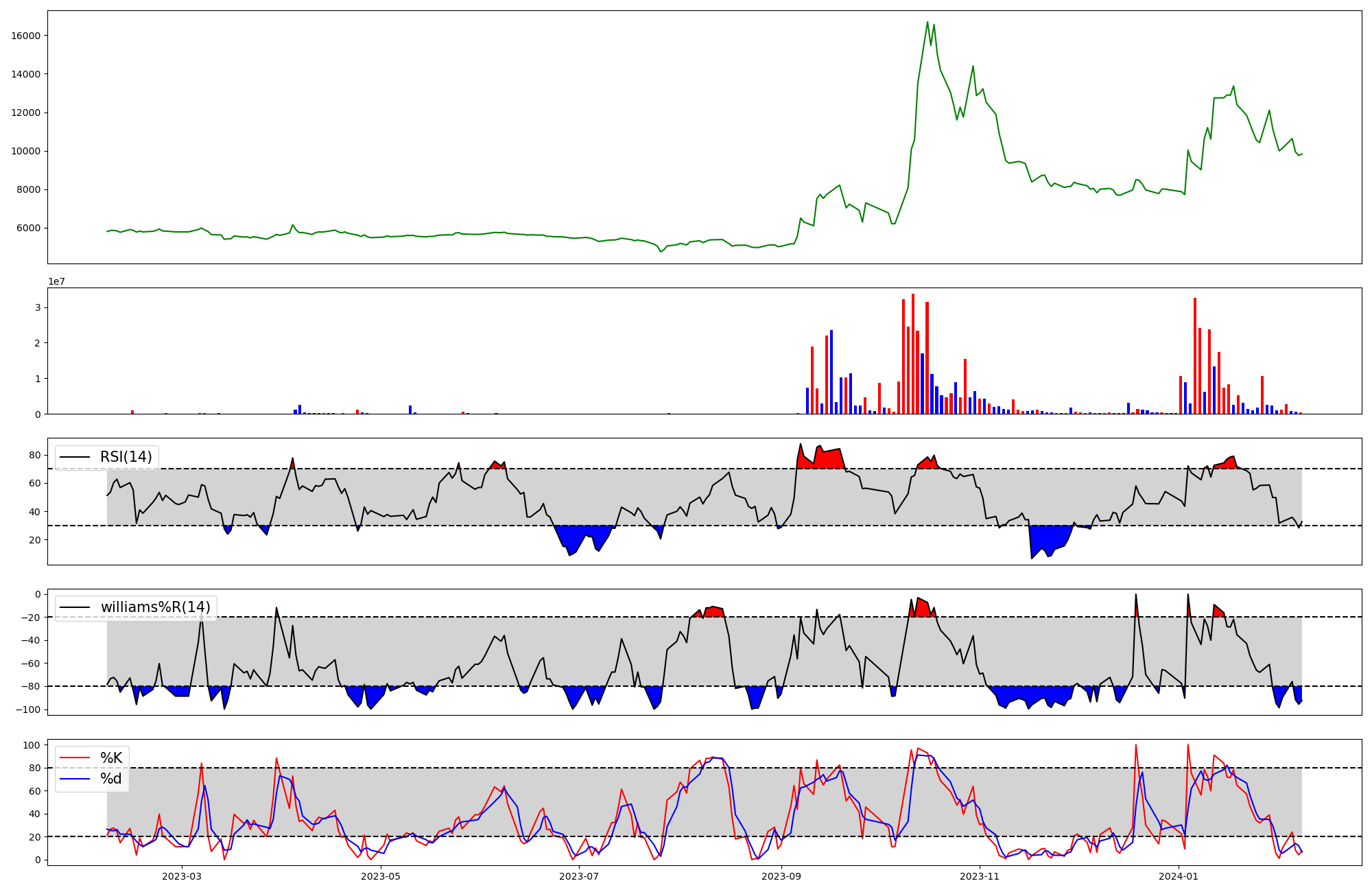Click the 2023-11 date tick label

tap(979, 876)
